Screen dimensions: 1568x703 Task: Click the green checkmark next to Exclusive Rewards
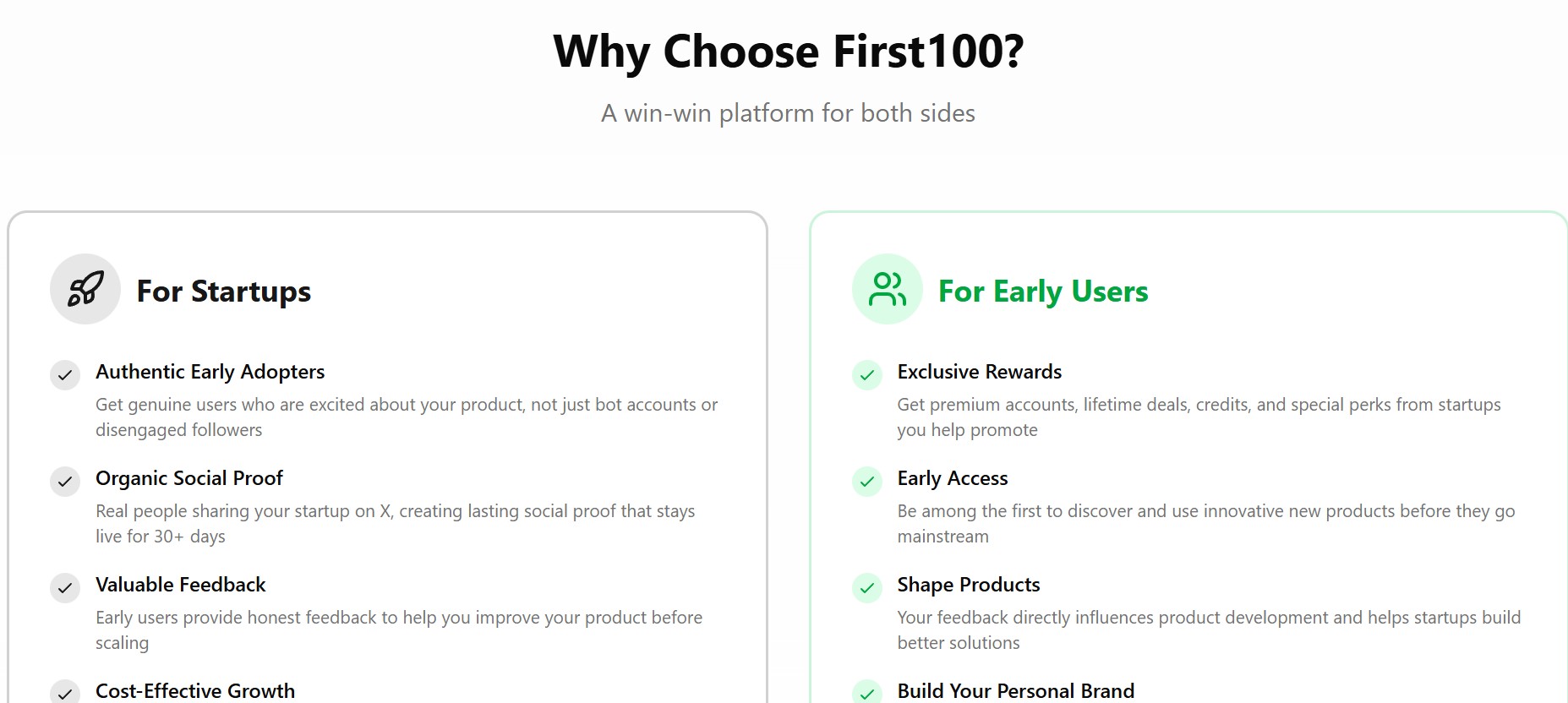(x=866, y=375)
